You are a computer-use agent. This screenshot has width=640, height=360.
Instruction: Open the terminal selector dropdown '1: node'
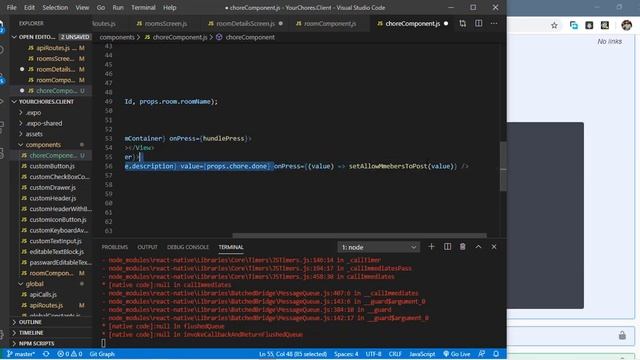click(x=378, y=247)
